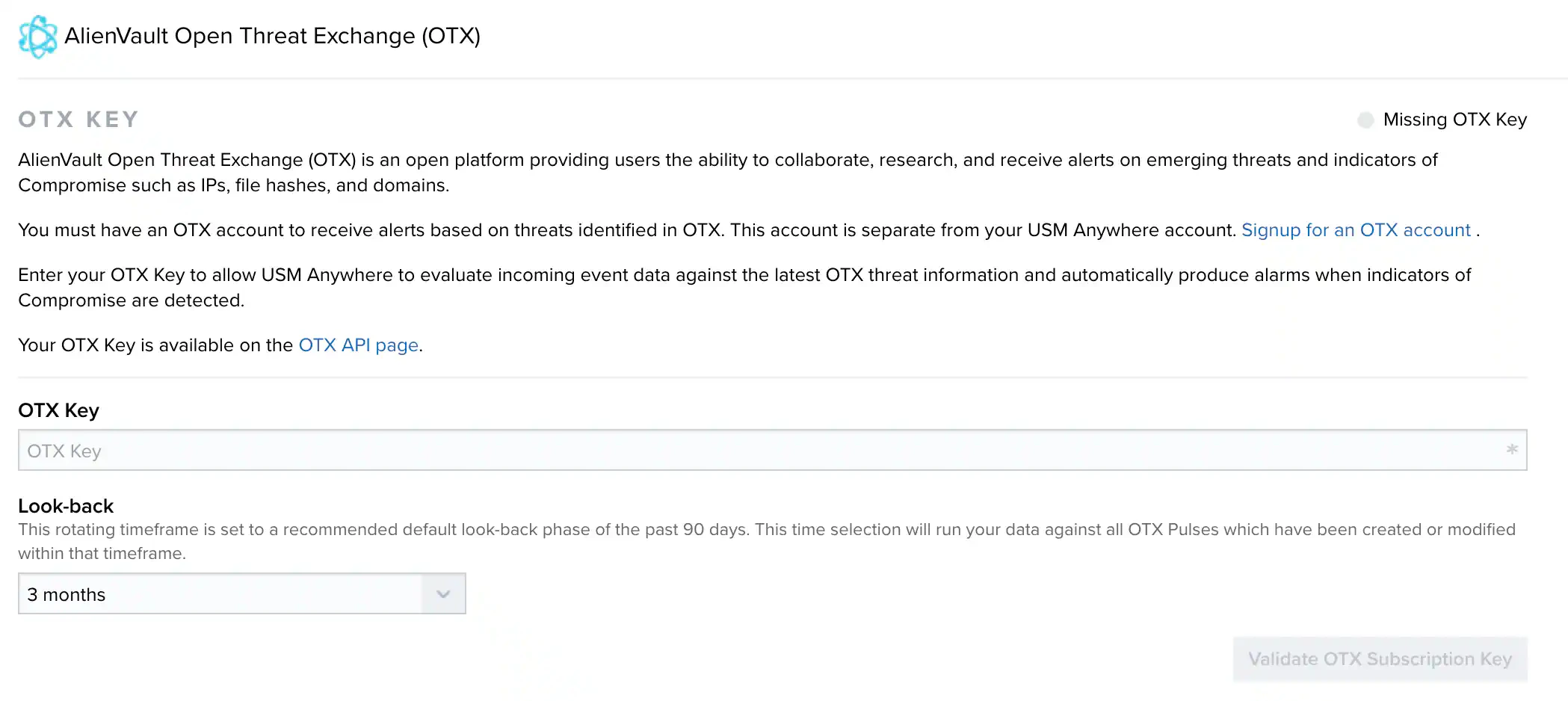Click the bold OTX Key field label

pos(58,410)
